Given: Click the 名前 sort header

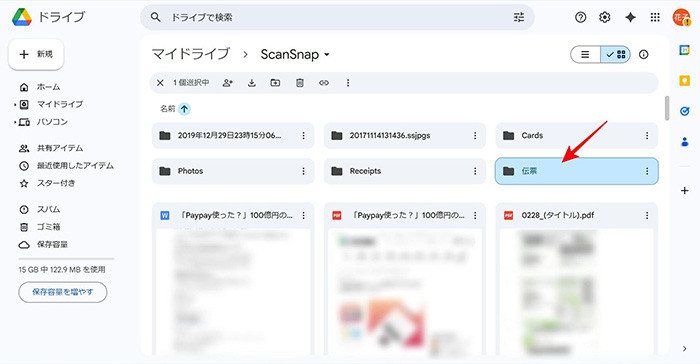Looking at the screenshot, I should tap(168, 109).
